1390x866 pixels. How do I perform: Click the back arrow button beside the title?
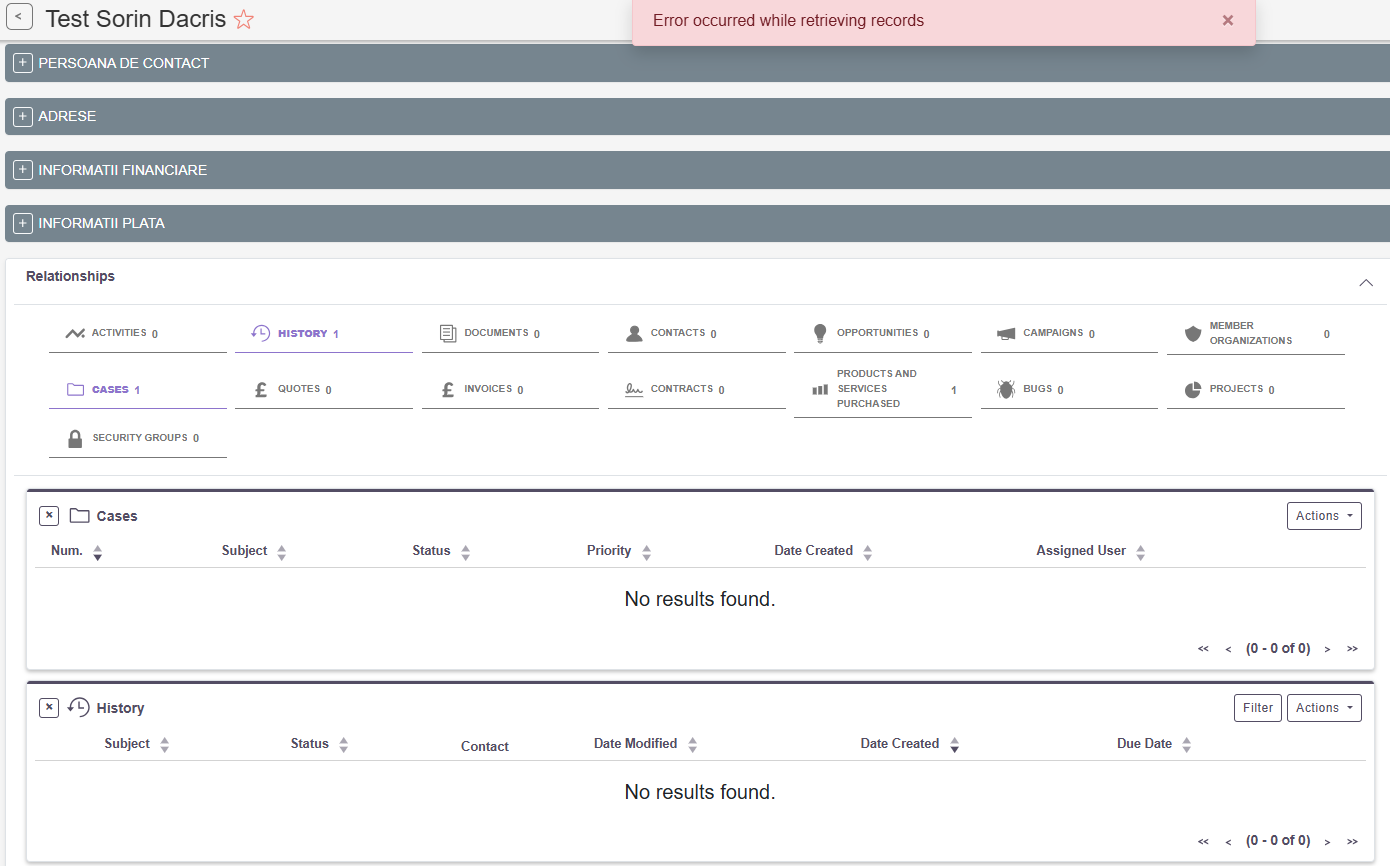[x=21, y=18]
